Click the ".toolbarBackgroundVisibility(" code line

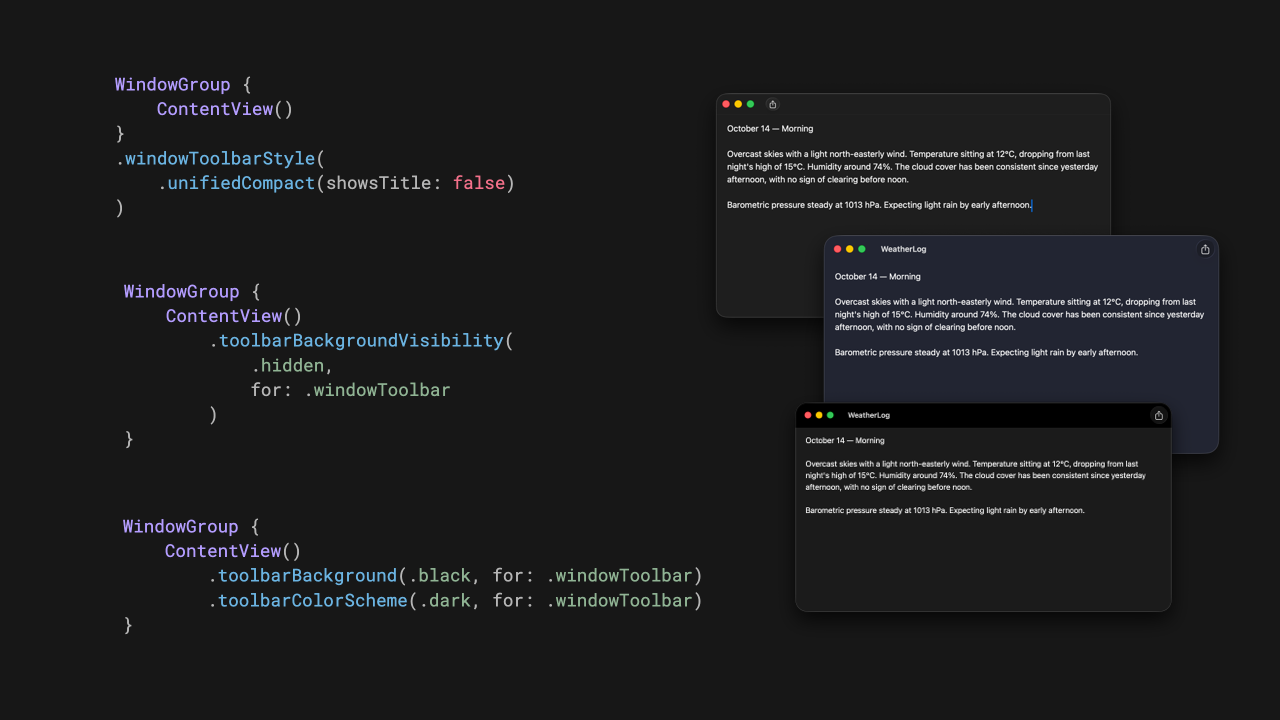tap(360, 341)
